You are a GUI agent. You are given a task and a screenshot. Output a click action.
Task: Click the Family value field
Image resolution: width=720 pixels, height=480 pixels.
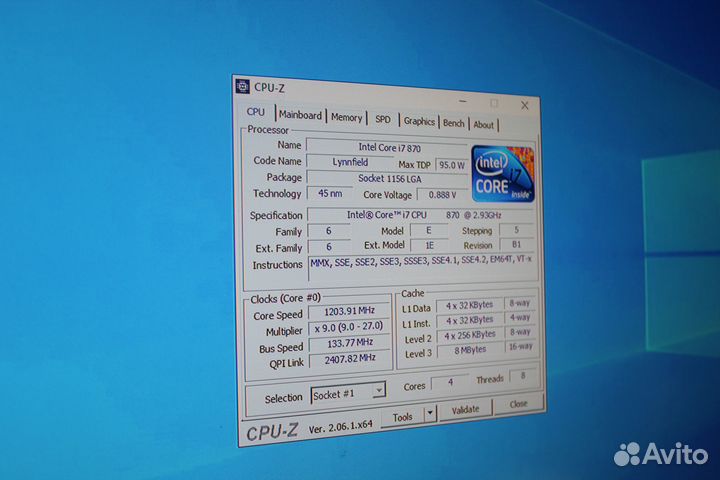329,231
